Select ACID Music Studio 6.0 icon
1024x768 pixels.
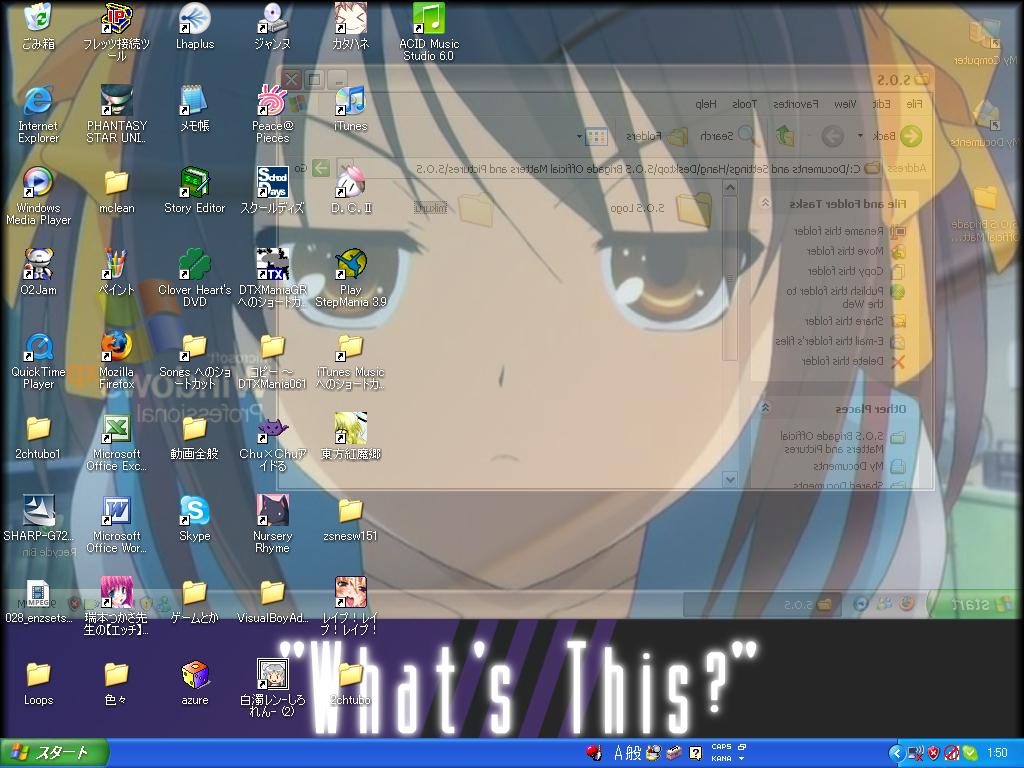tap(429, 31)
